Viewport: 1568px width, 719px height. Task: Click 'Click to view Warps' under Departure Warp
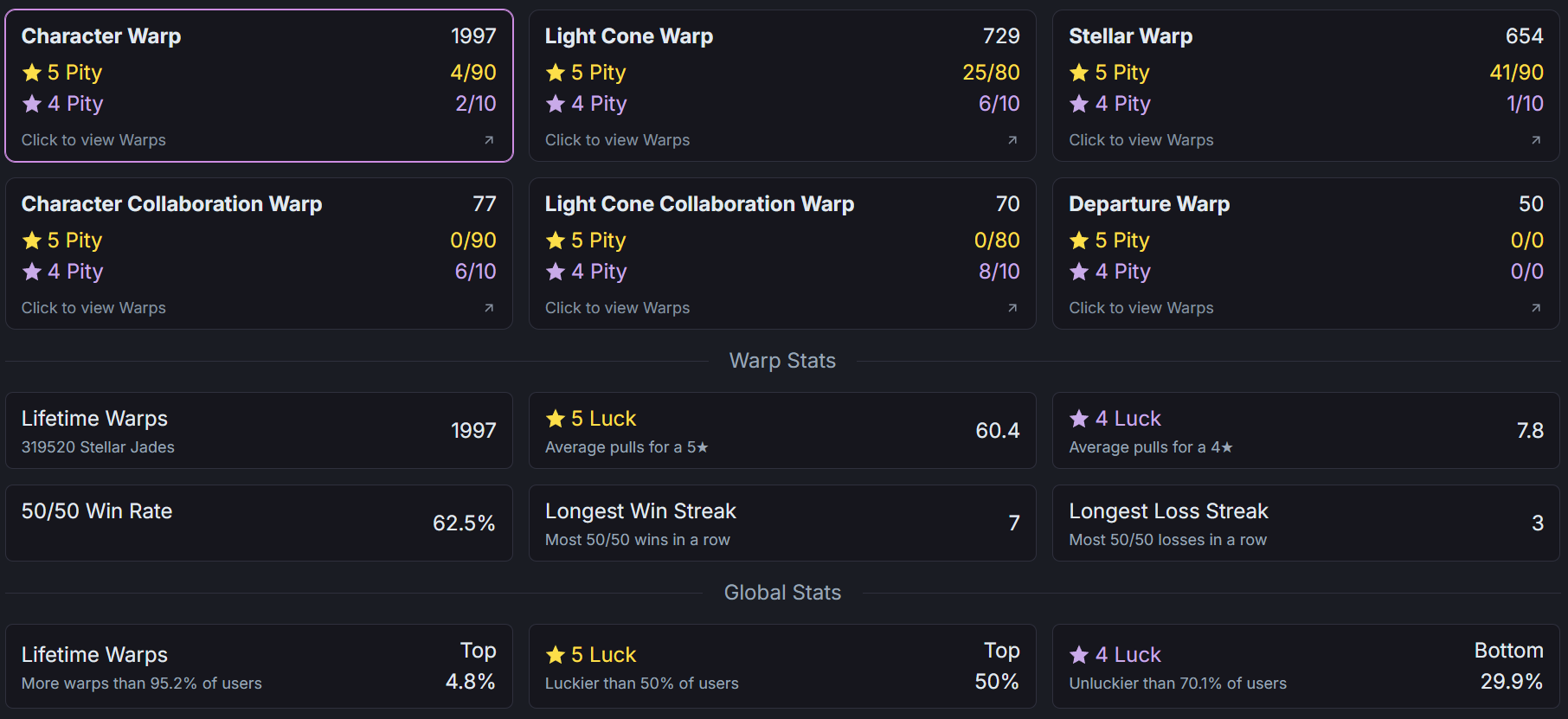pyautogui.click(x=1141, y=308)
